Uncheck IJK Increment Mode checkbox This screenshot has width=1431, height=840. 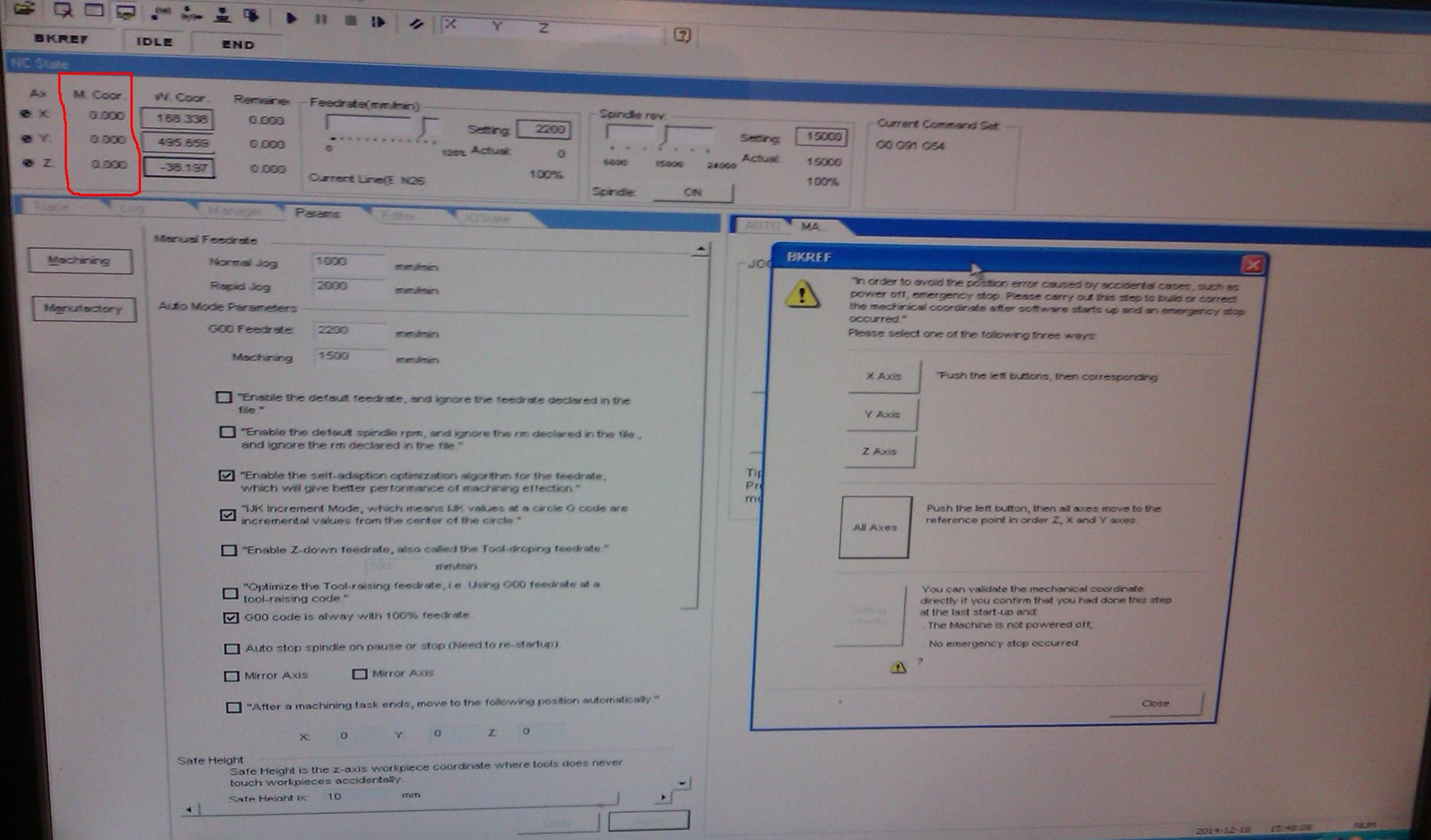pyautogui.click(x=227, y=515)
